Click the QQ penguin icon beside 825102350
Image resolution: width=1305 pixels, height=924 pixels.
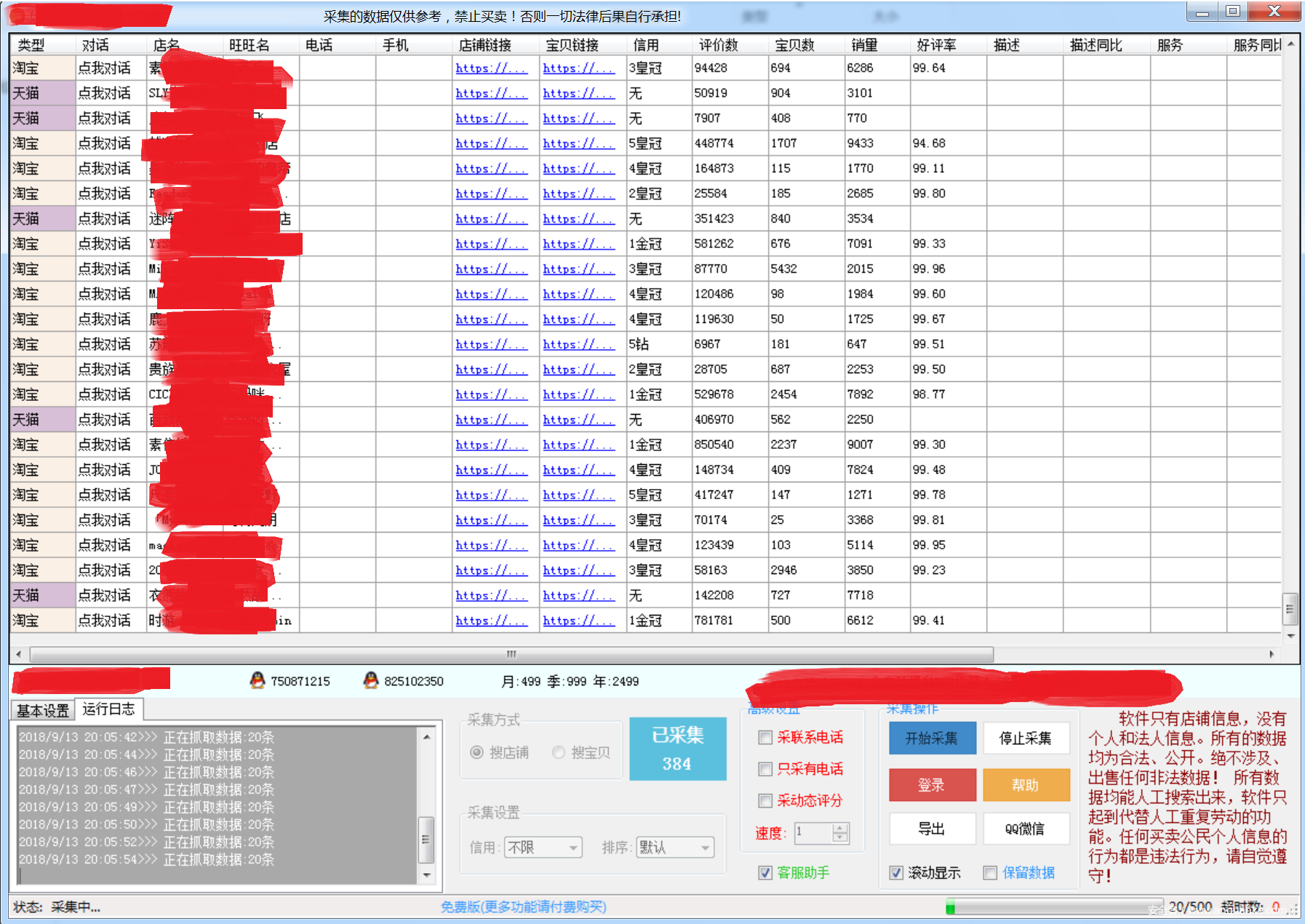(x=370, y=680)
